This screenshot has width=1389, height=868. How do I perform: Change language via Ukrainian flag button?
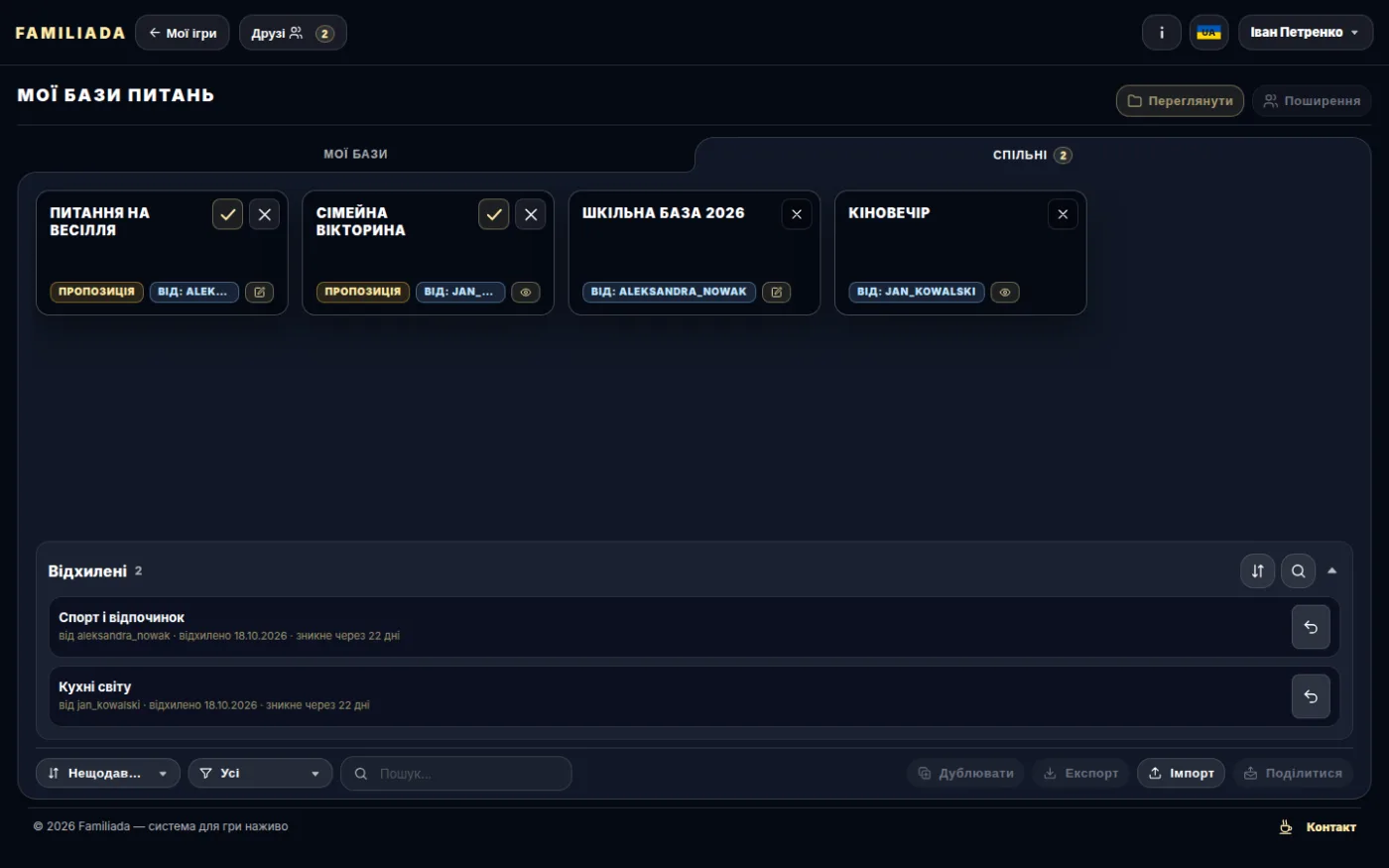pyautogui.click(x=1208, y=33)
